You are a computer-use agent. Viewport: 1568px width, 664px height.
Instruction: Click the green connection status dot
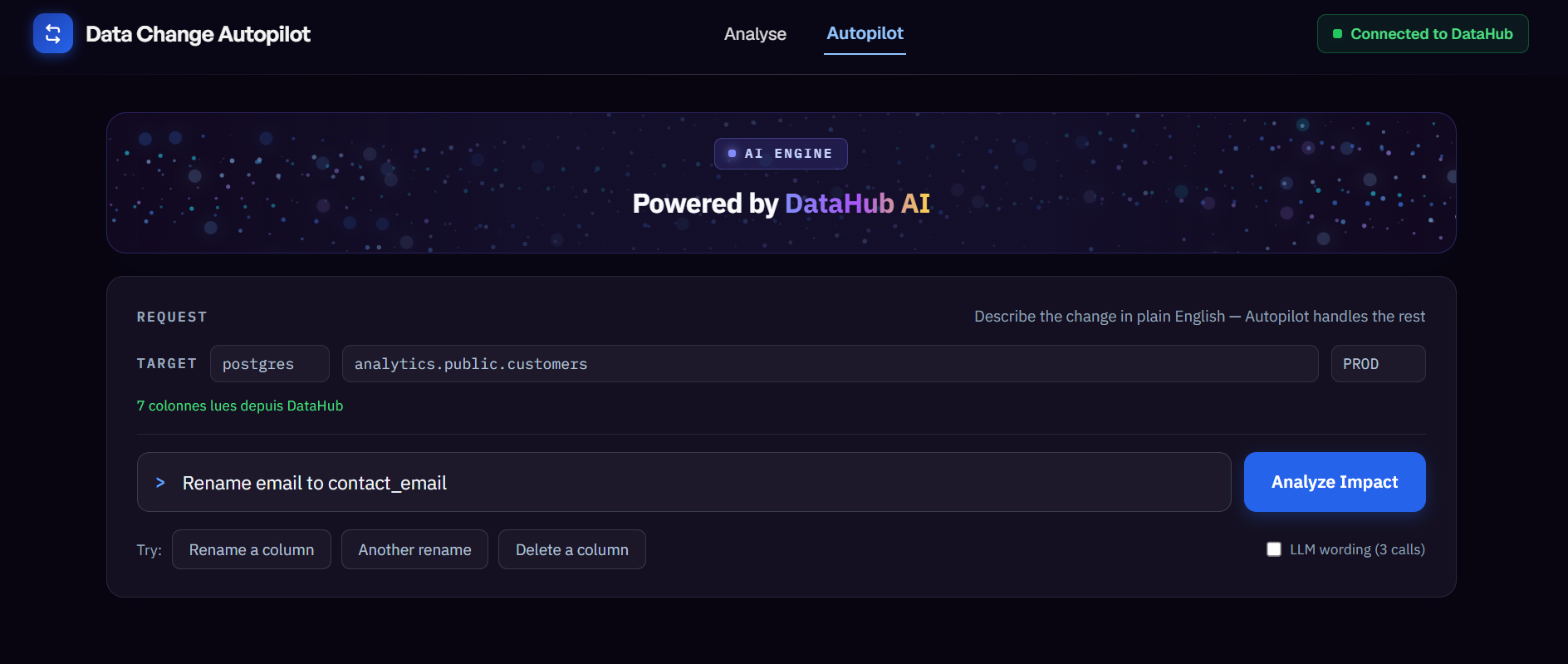(x=1337, y=34)
